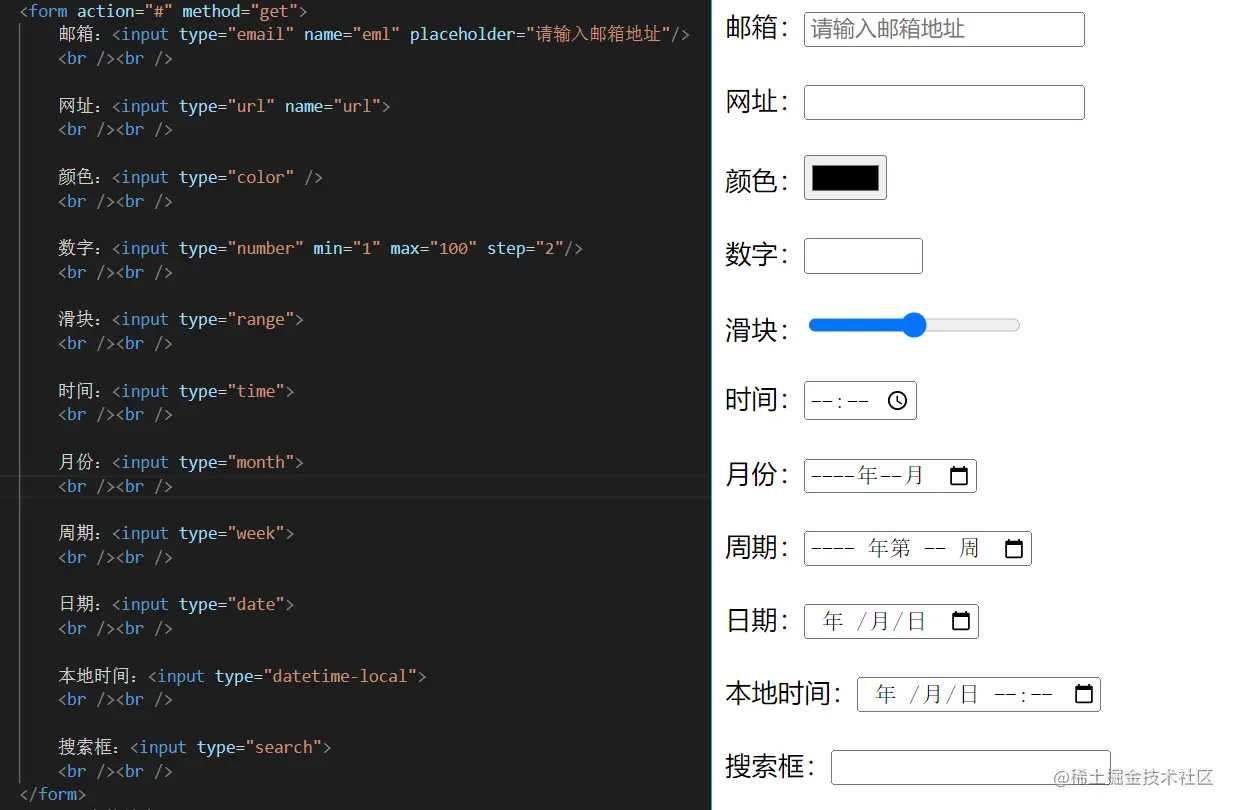
Task: Click the 网址: label in the preview
Action: [x=758, y=102]
